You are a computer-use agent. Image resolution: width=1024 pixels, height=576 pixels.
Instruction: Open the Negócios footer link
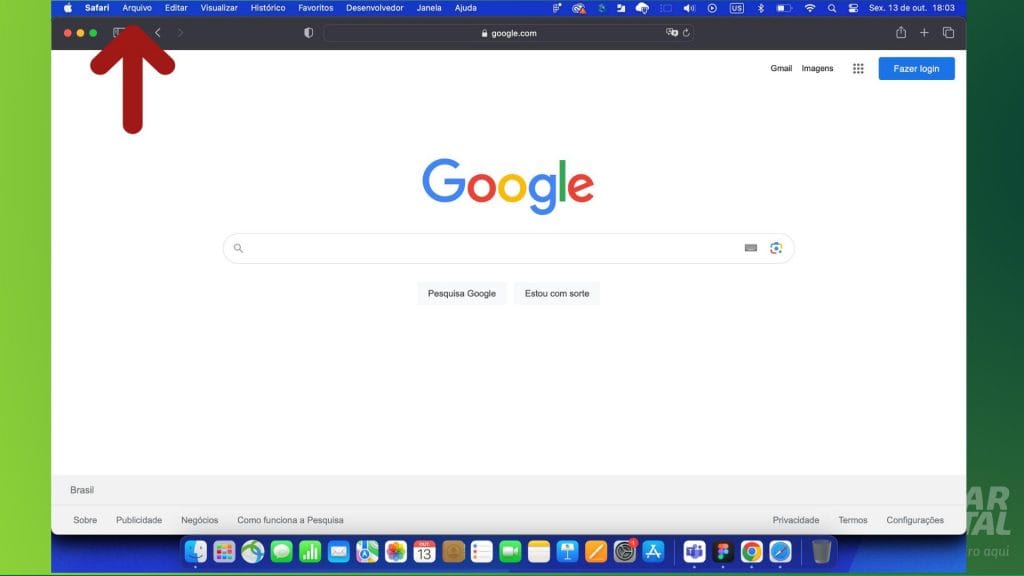(200, 520)
